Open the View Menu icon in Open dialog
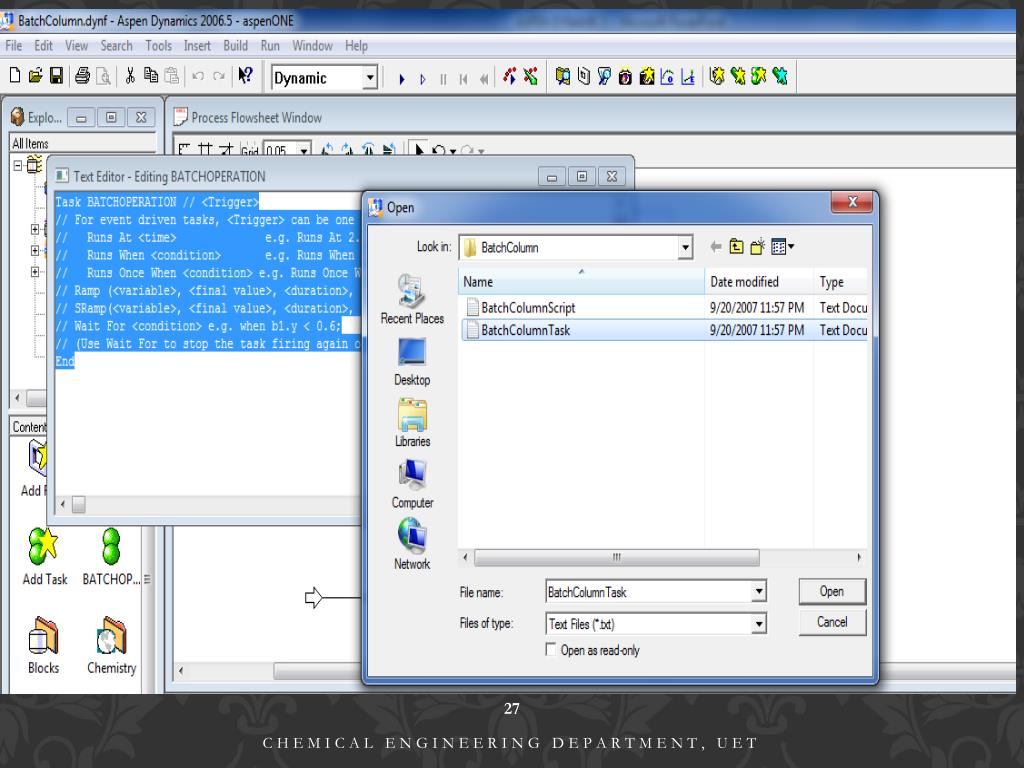 pos(782,247)
